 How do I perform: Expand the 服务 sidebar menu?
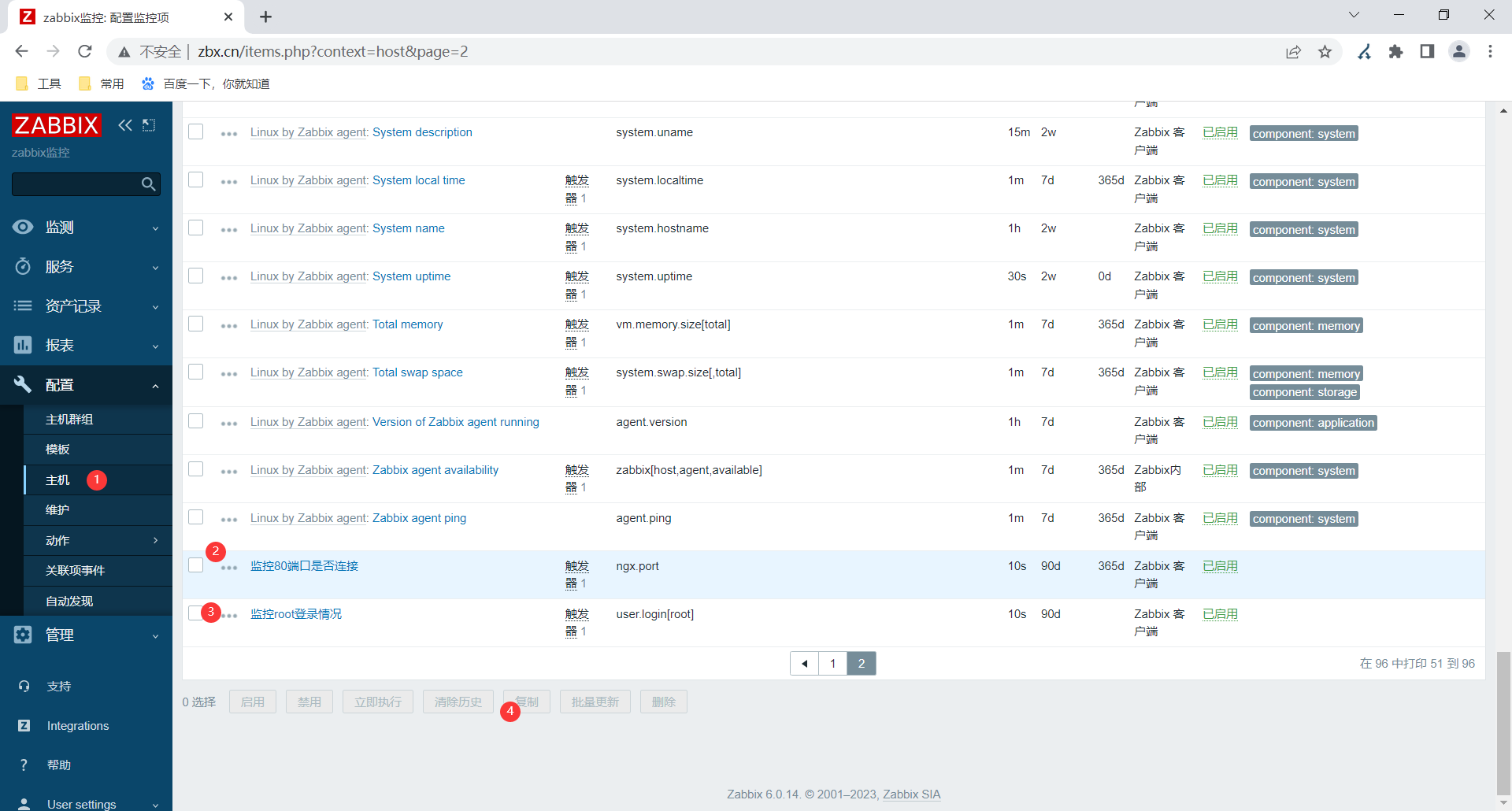86,267
